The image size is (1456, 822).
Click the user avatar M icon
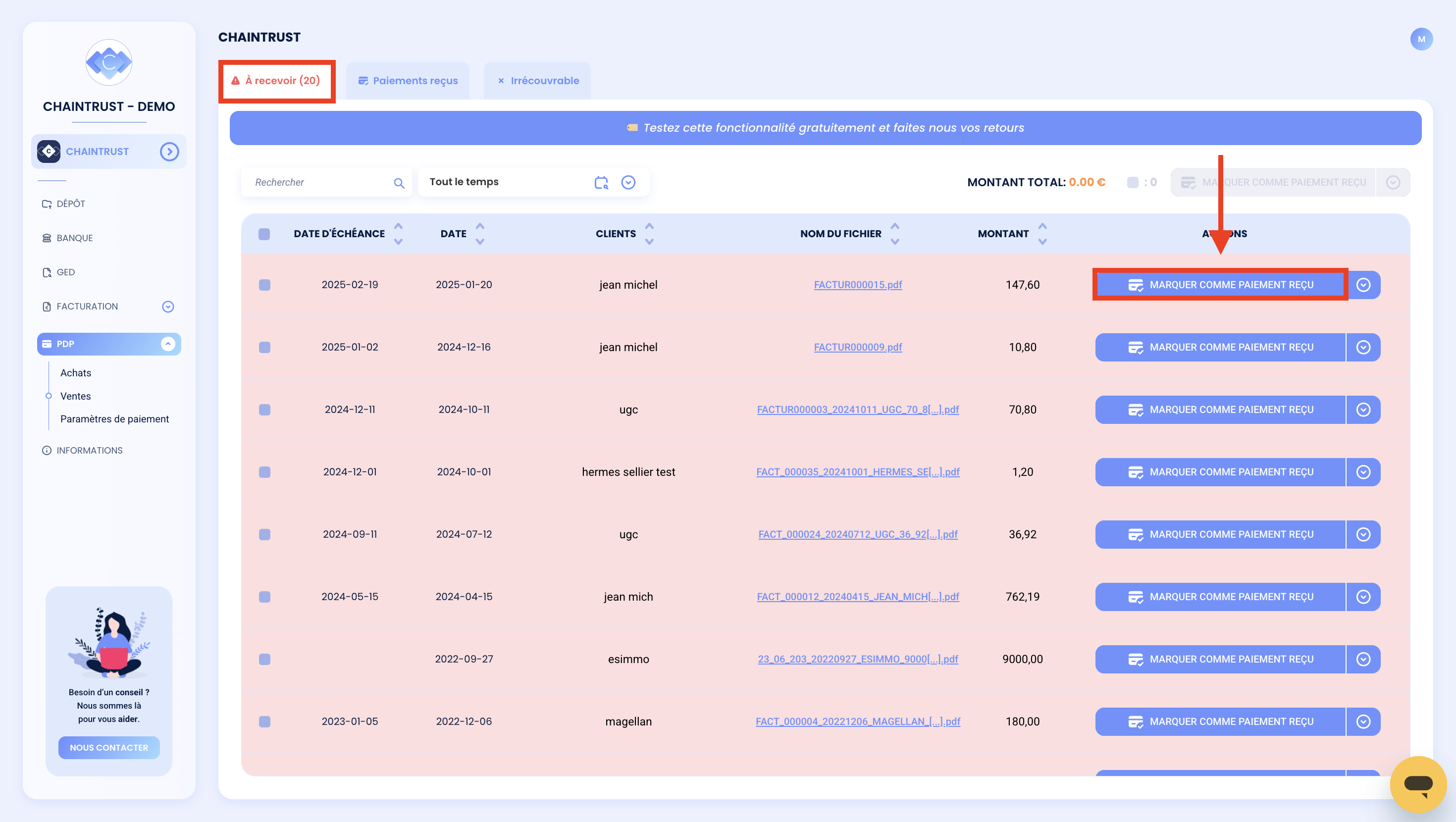(x=1421, y=39)
